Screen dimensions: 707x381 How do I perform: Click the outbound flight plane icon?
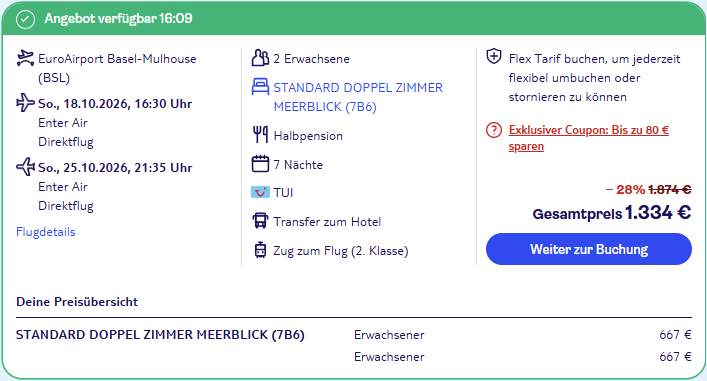tap(25, 103)
